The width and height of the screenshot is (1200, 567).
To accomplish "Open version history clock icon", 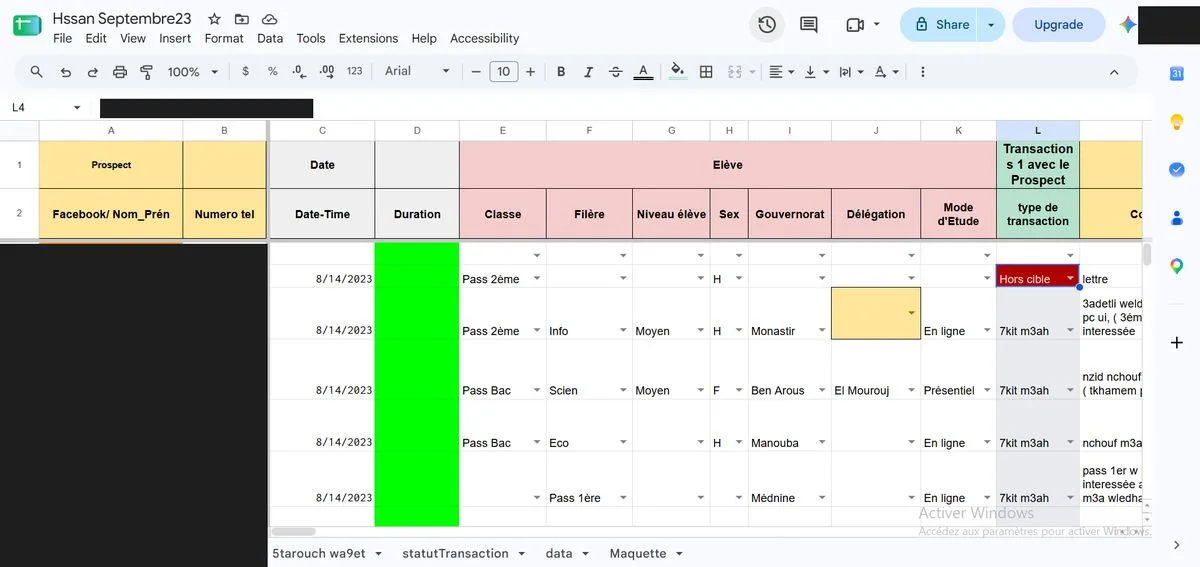I will point(767,25).
